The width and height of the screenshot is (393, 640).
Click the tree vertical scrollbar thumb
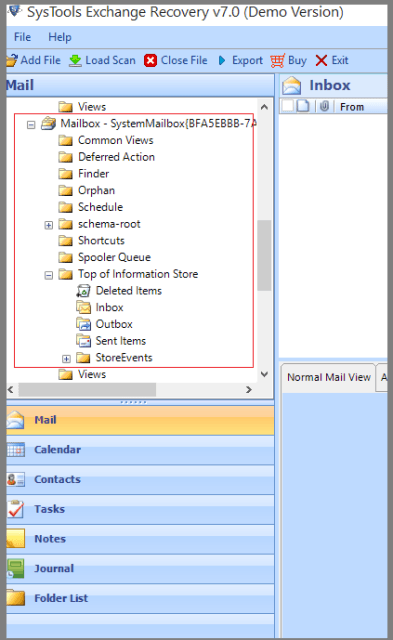tap(264, 255)
